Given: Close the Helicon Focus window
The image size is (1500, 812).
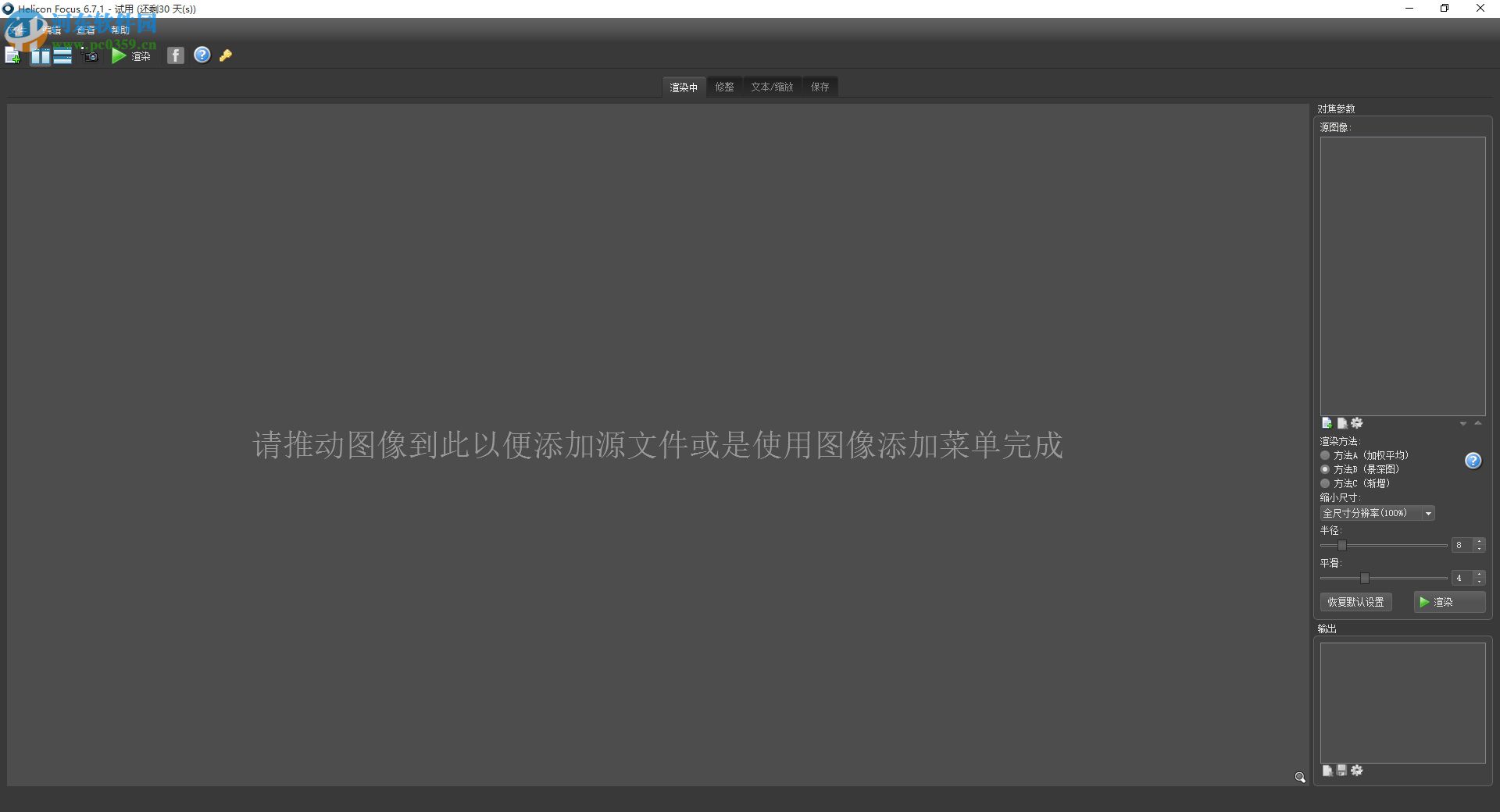Looking at the screenshot, I should [1480, 9].
